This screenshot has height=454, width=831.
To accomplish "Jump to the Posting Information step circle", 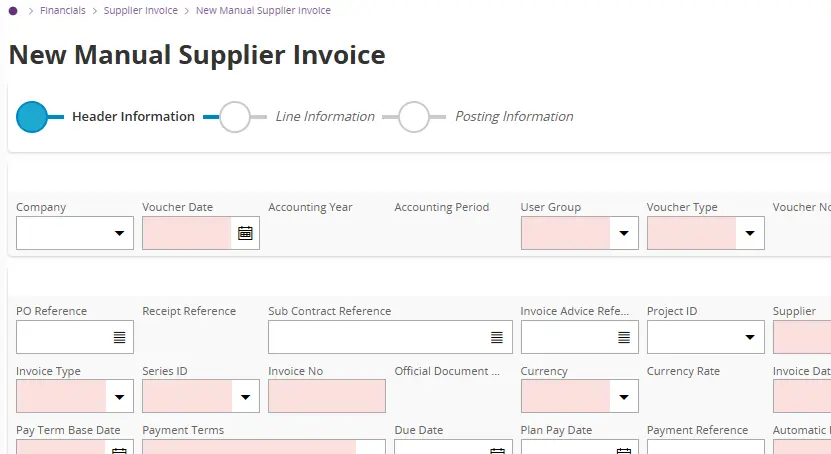I will click(x=414, y=117).
